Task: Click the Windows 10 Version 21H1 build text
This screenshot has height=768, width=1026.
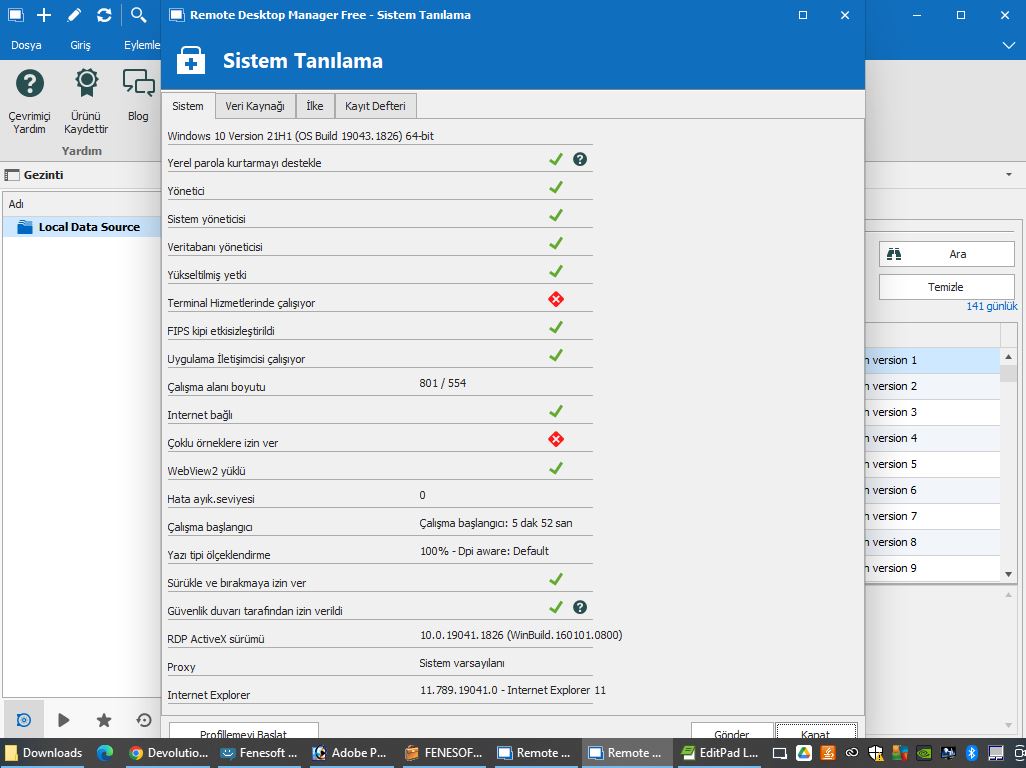Action: 300,136
